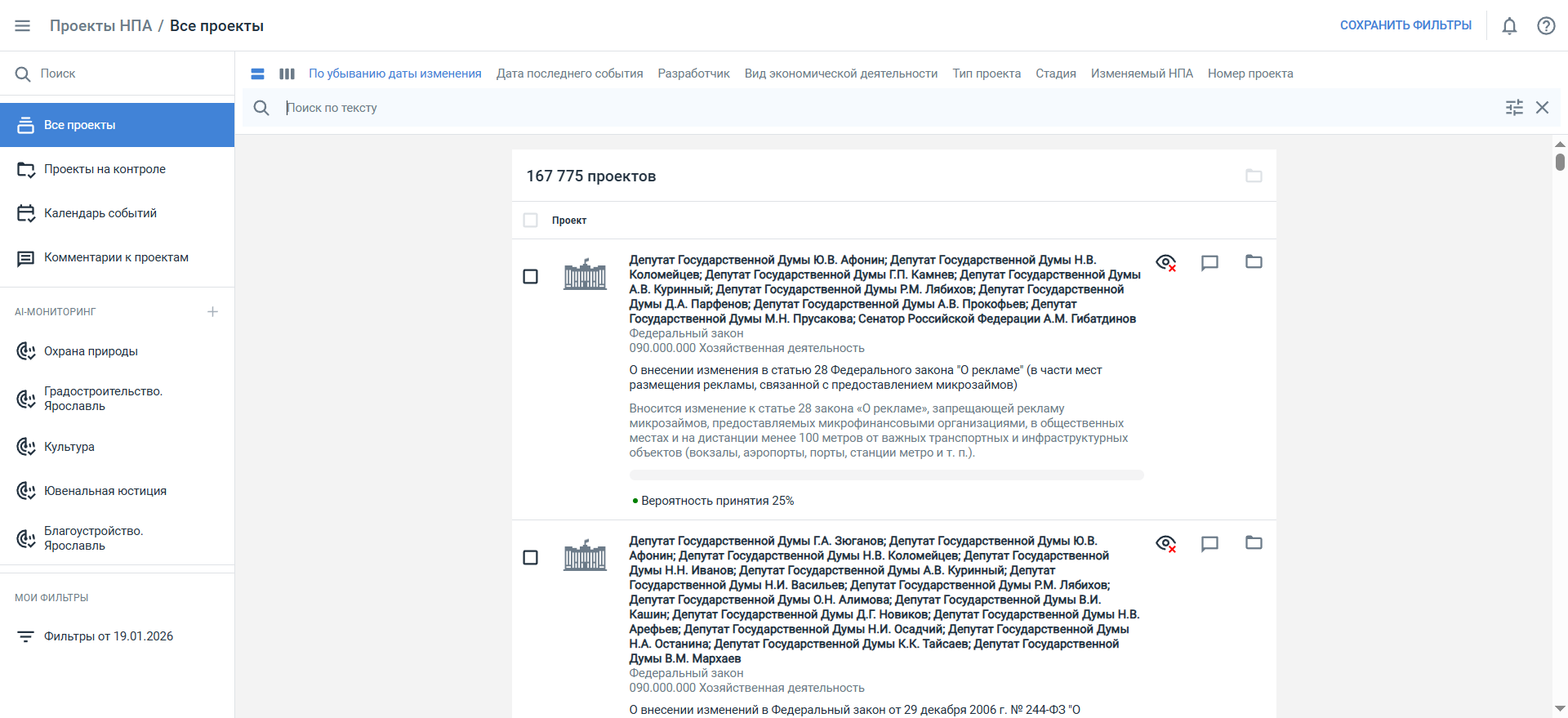Screen dimensions: 1568x718
Task: Toggle the select-all projects checkbox
Action: pos(531,221)
